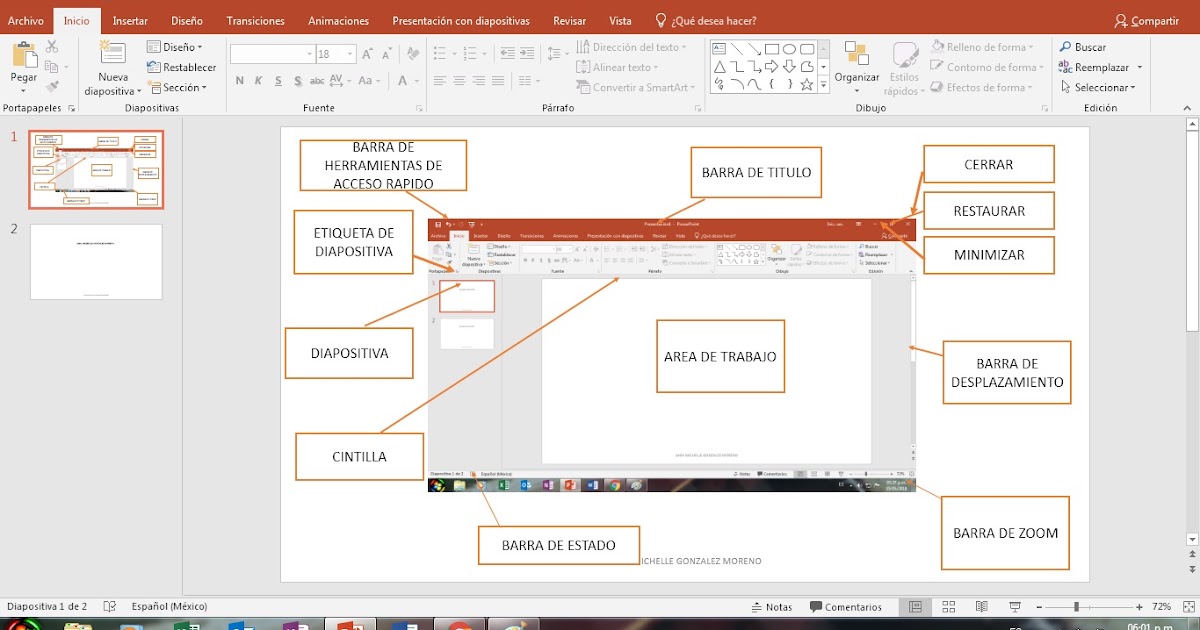Image resolution: width=1200 pixels, height=630 pixels.
Task: Open the shapes gallery expander arrow
Action: (823, 83)
